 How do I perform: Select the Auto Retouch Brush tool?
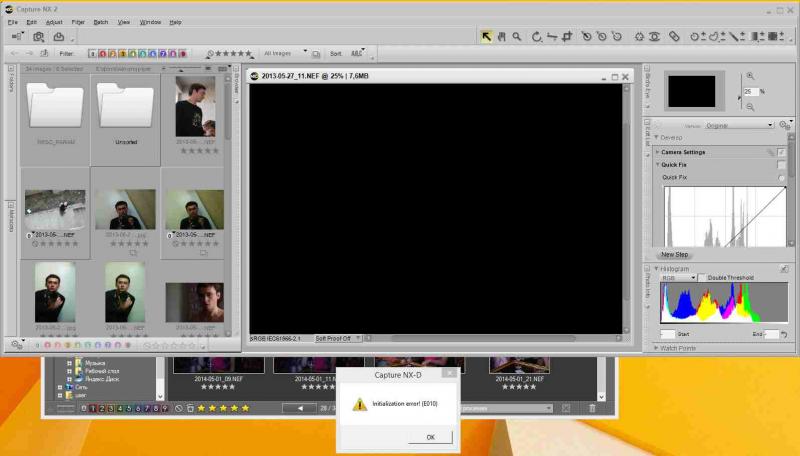tap(674, 37)
